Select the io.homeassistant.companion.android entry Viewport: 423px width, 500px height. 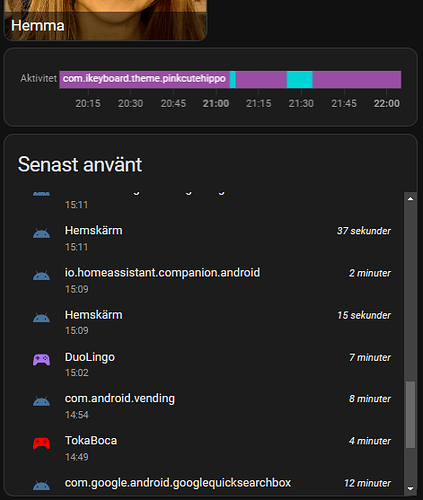[x=211, y=280]
